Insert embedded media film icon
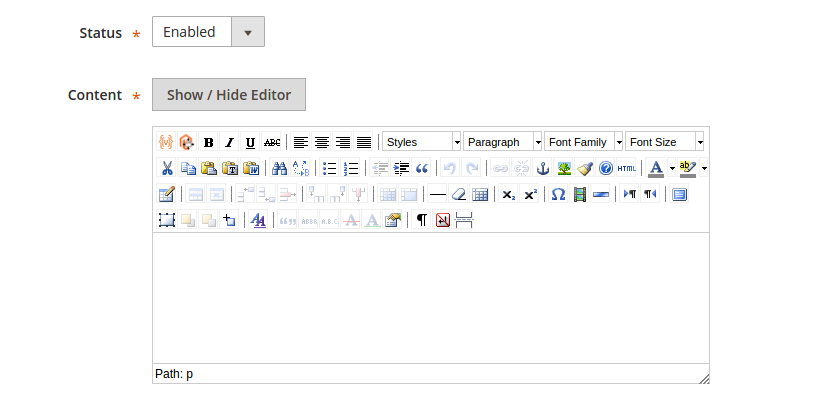This screenshot has height=412, width=830. (x=580, y=194)
